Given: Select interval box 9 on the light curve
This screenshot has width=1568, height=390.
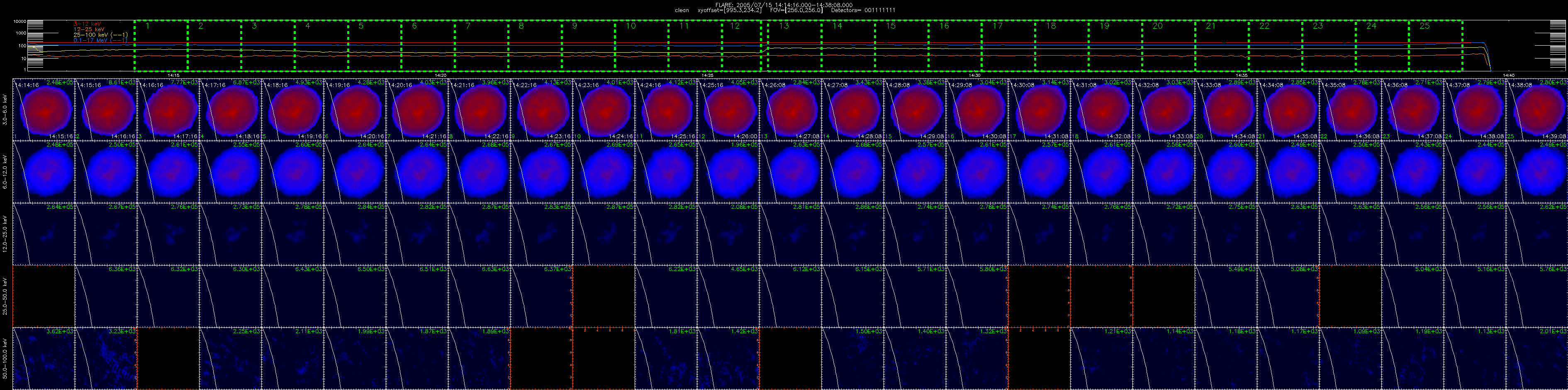Looking at the screenshot, I should pos(588,46).
